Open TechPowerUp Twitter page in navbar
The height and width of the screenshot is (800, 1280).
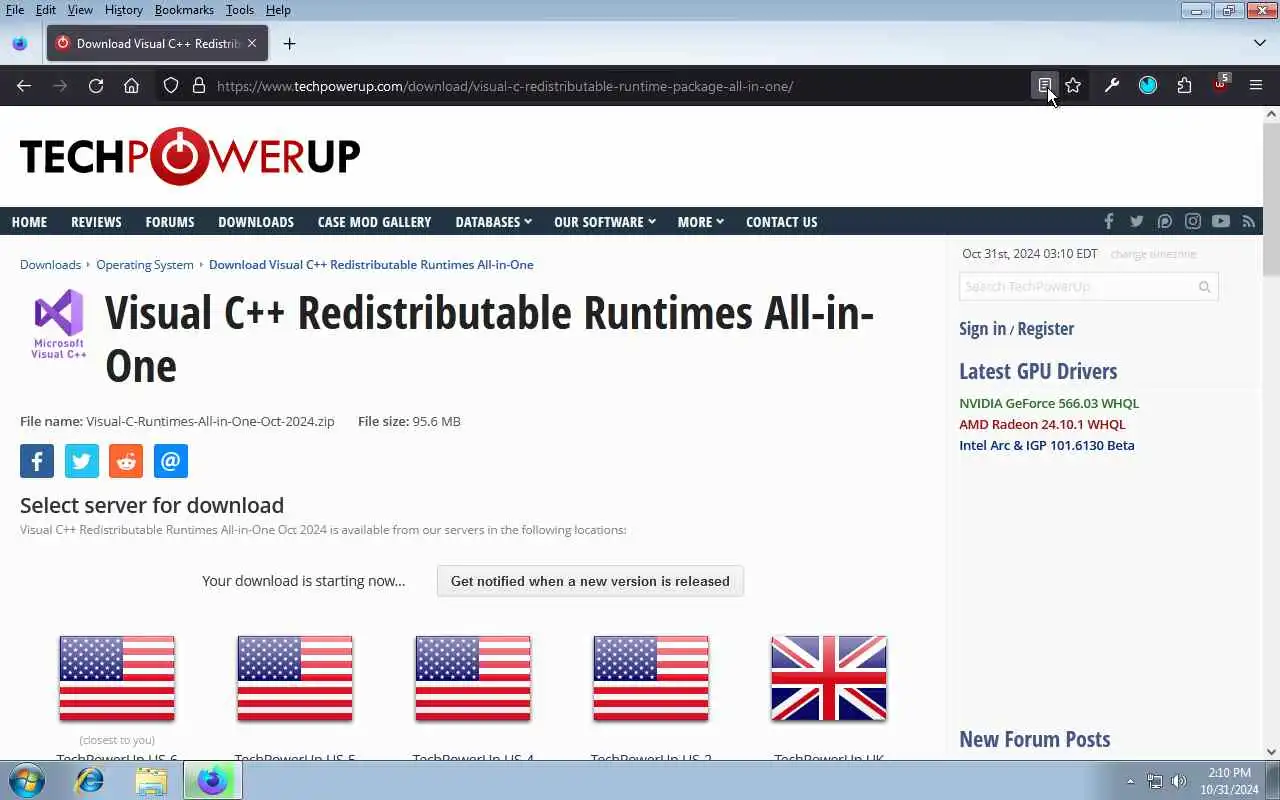pyautogui.click(x=1137, y=221)
